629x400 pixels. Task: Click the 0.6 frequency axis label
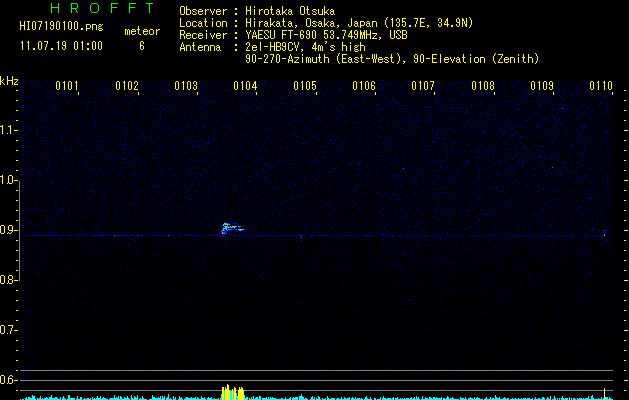point(8,380)
